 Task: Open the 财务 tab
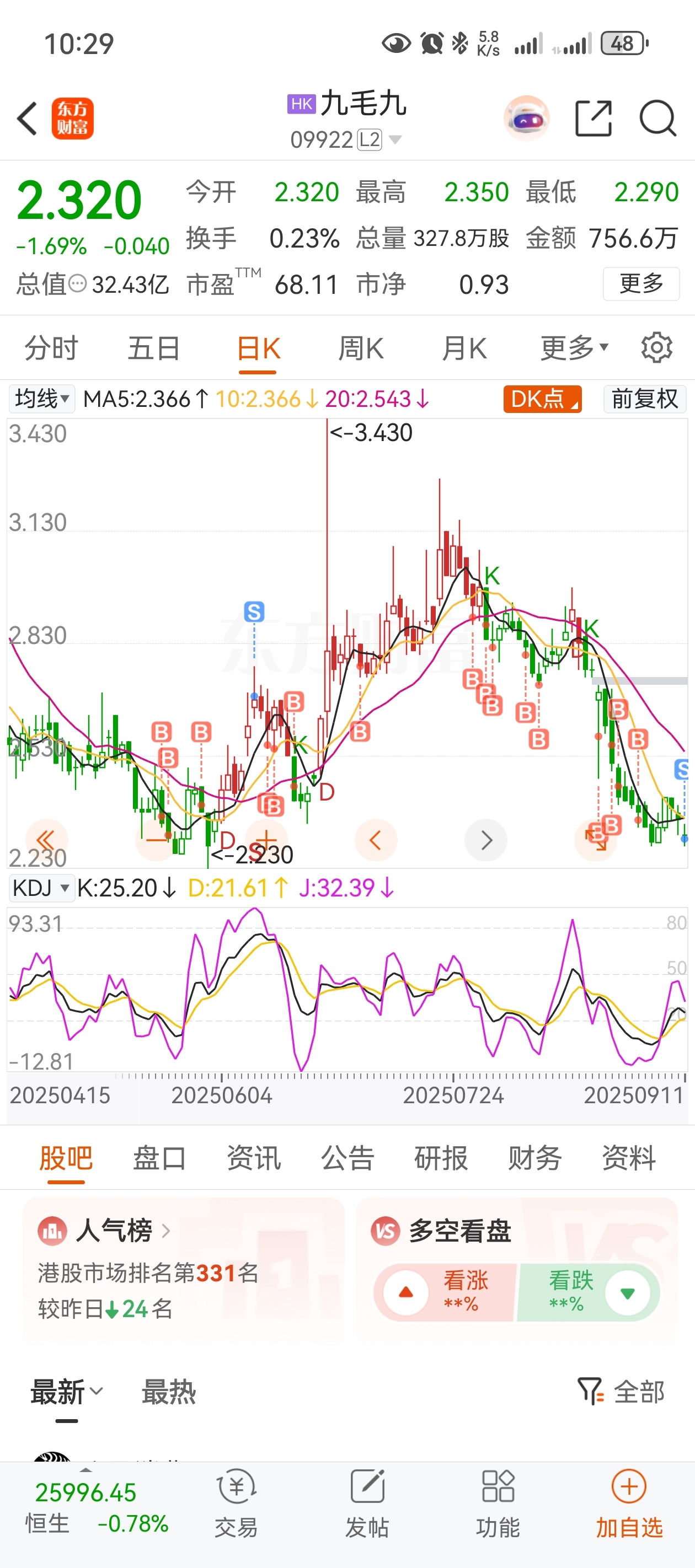pyautogui.click(x=535, y=1158)
